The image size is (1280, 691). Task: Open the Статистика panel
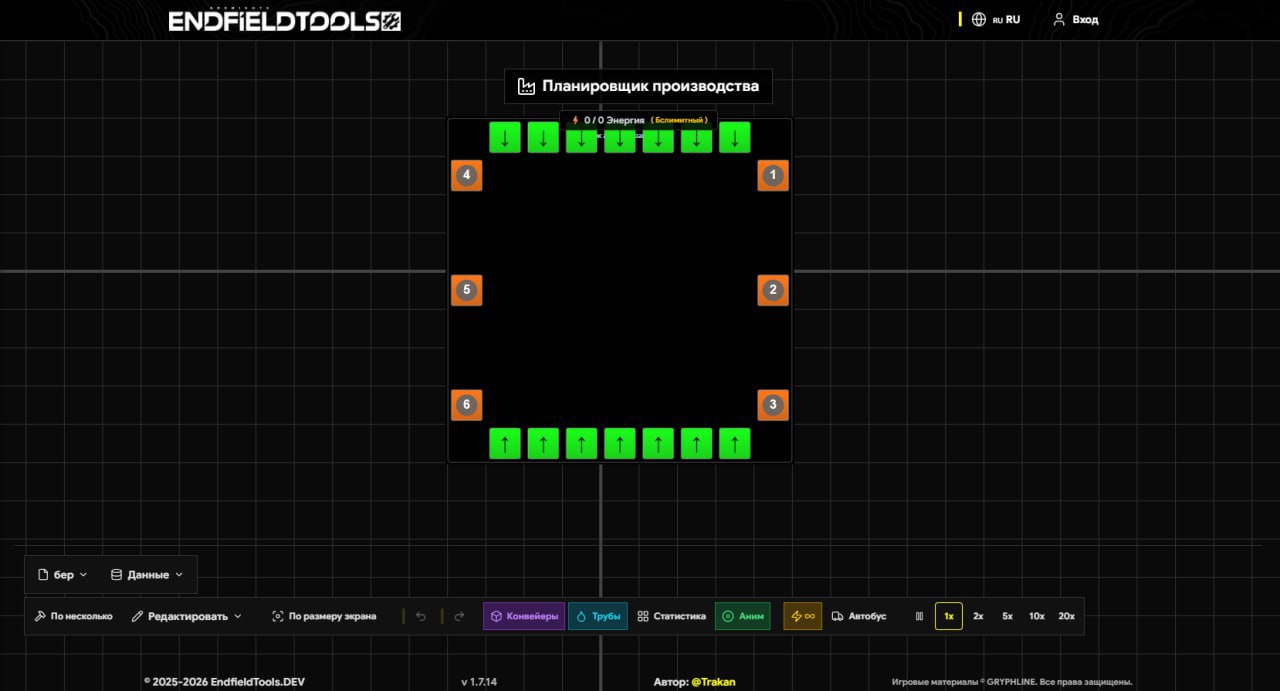[671, 616]
